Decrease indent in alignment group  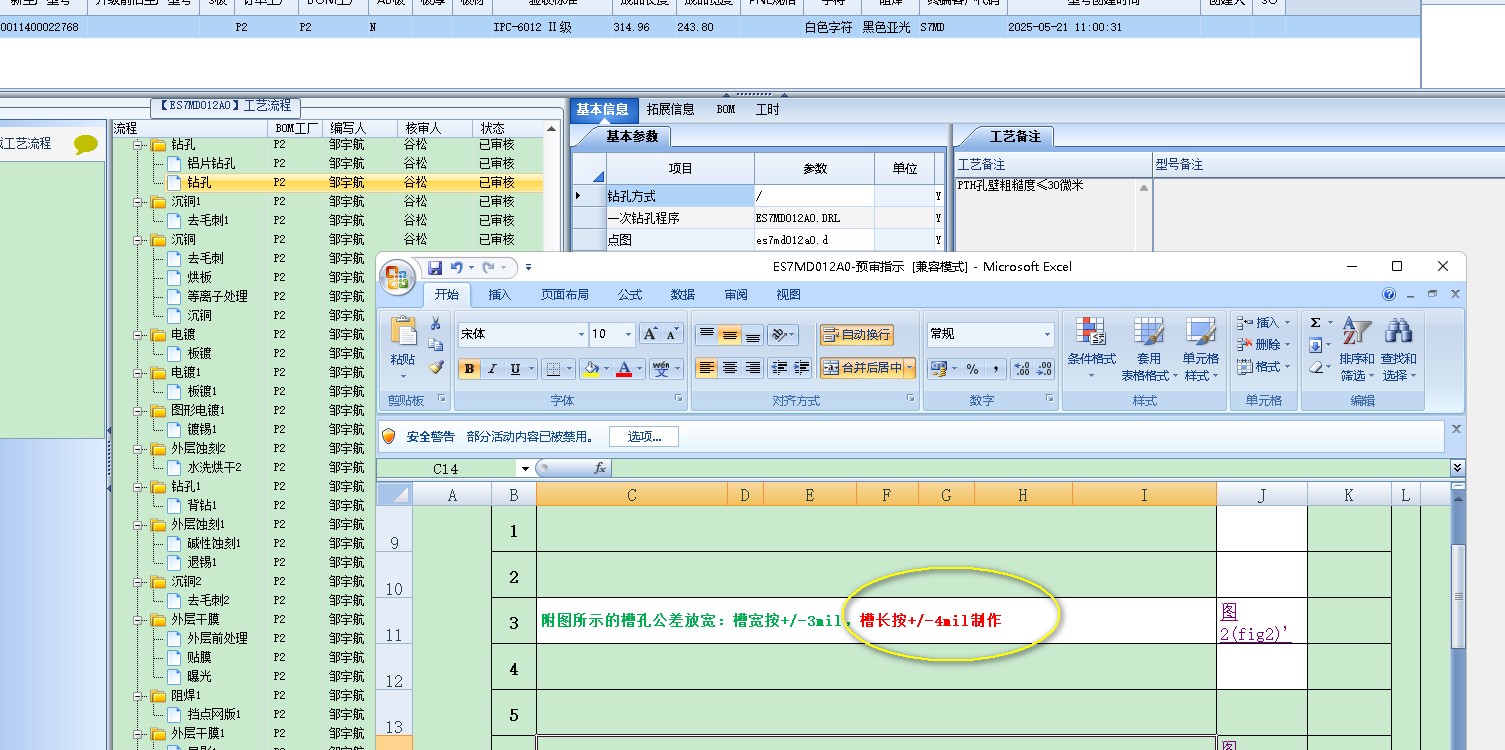pyautogui.click(x=780, y=368)
